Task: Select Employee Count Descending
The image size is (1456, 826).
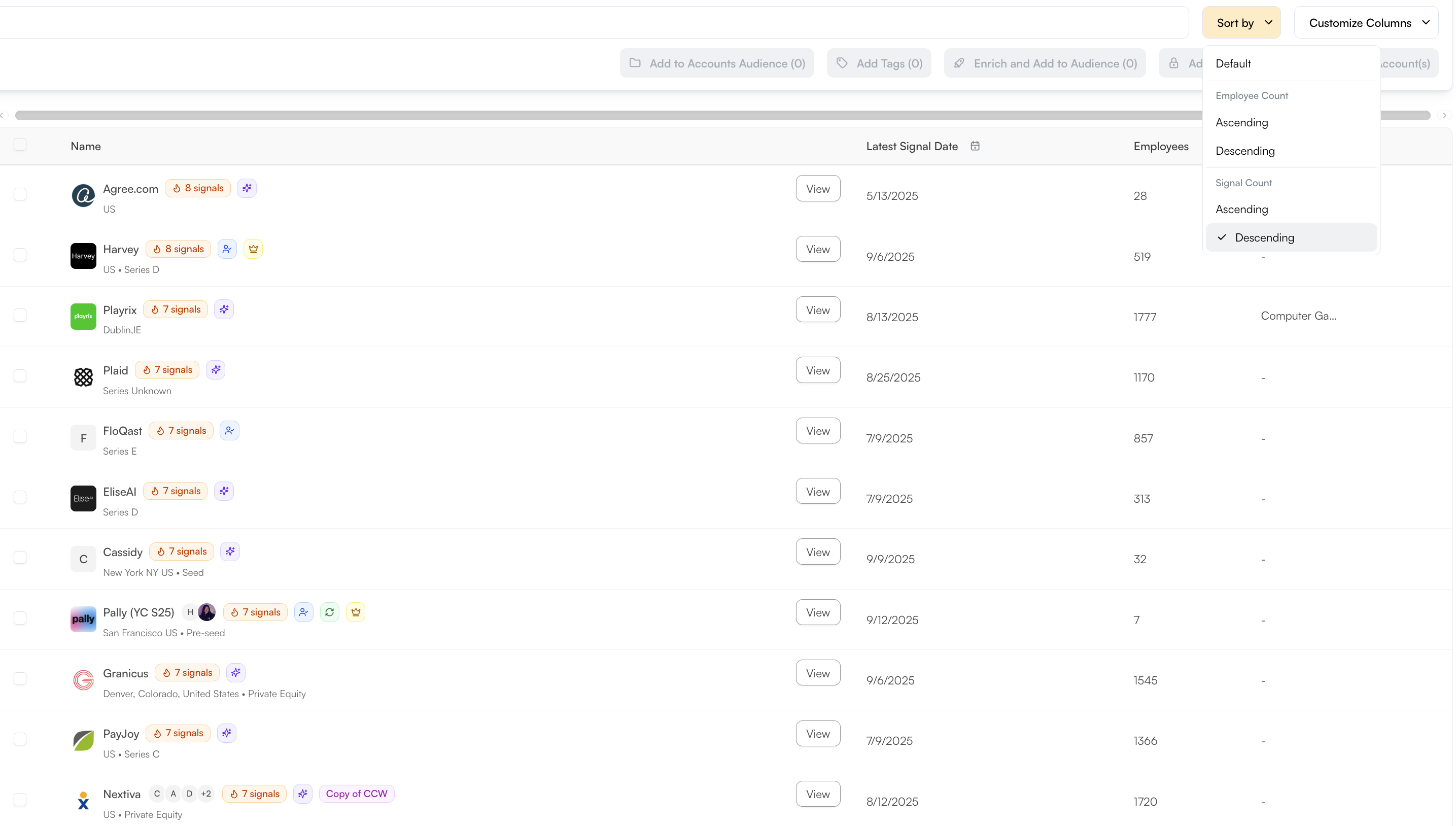Action: [1292, 151]
